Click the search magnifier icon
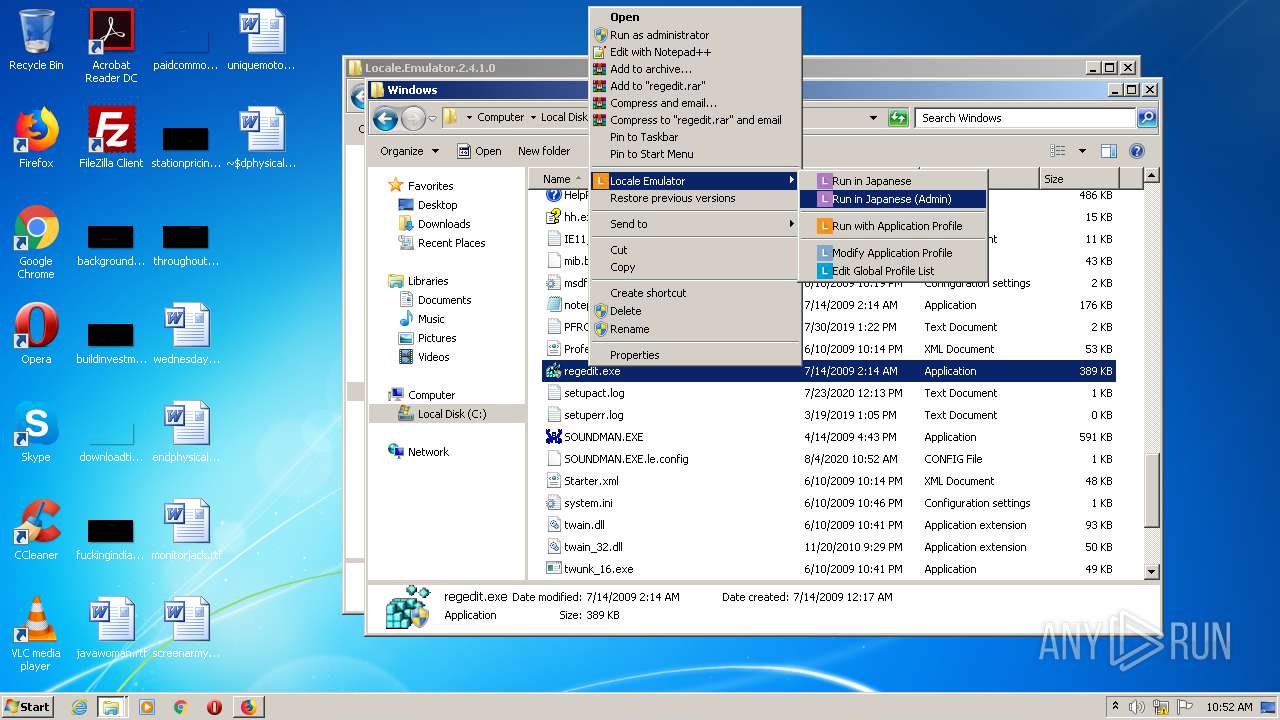1280x720 pixels. tap(1147, 118)
